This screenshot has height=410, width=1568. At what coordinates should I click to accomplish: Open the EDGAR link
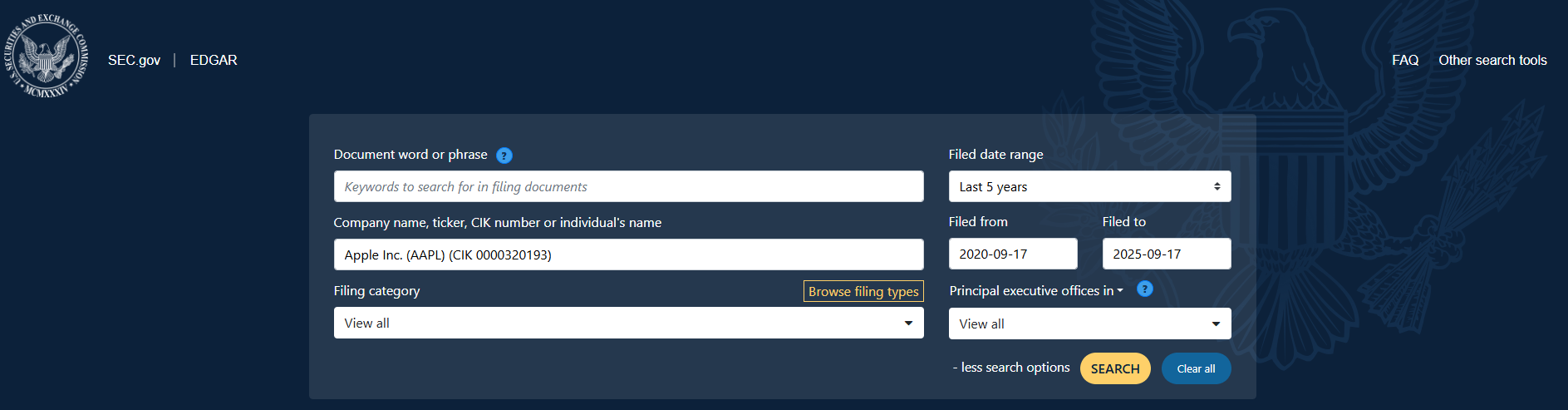214,60
